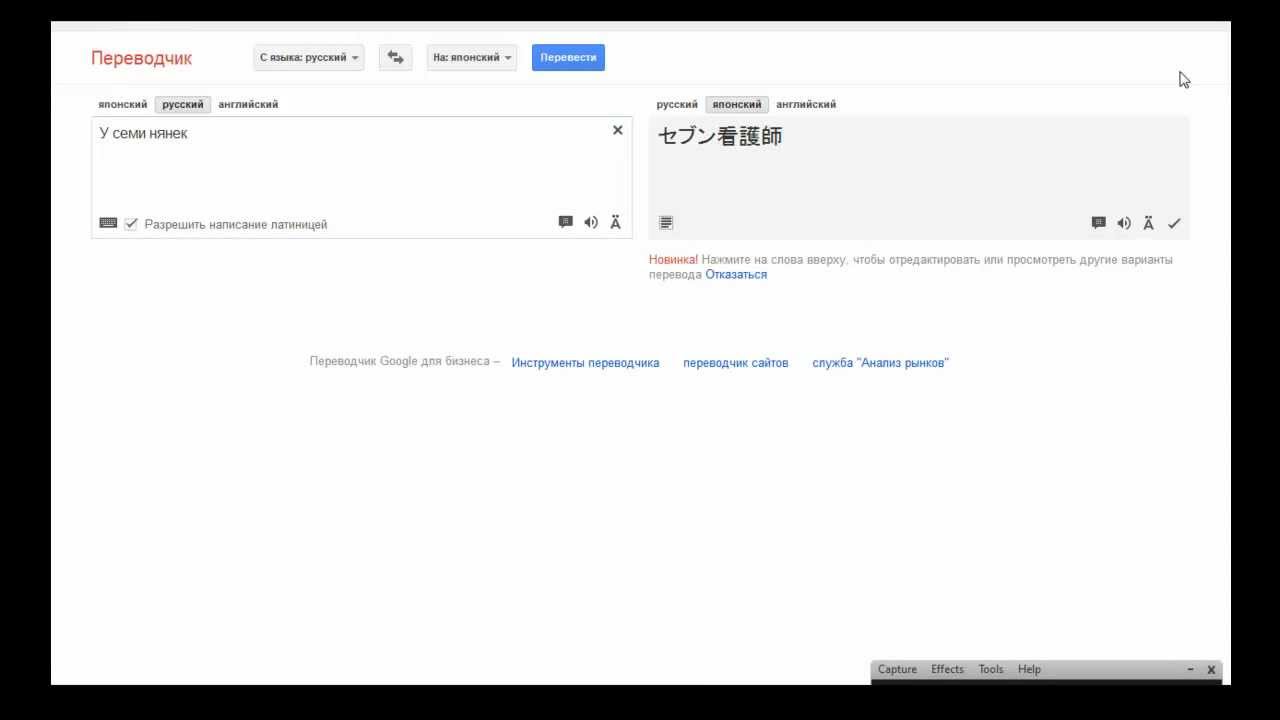Click the Переводчик logo title

[x=141, y=58]
